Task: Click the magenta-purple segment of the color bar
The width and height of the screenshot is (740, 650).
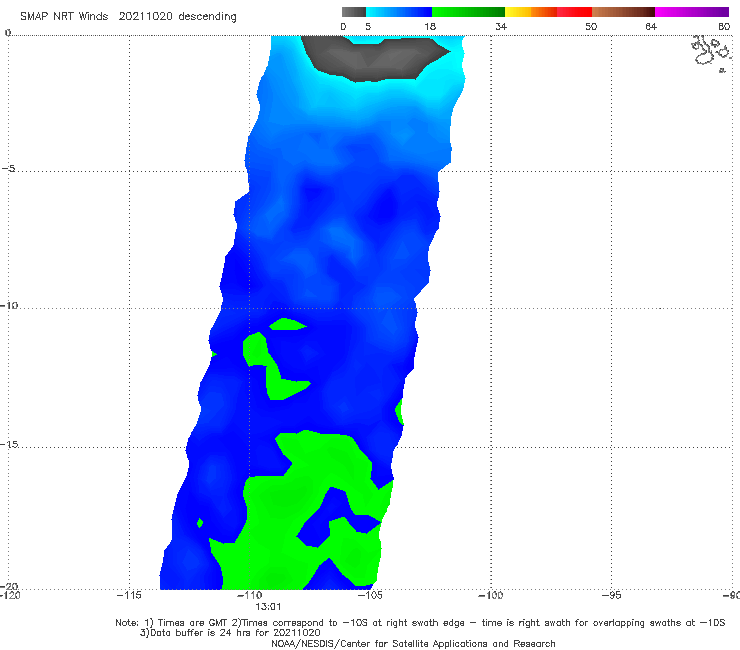Action: coord(692,12)
